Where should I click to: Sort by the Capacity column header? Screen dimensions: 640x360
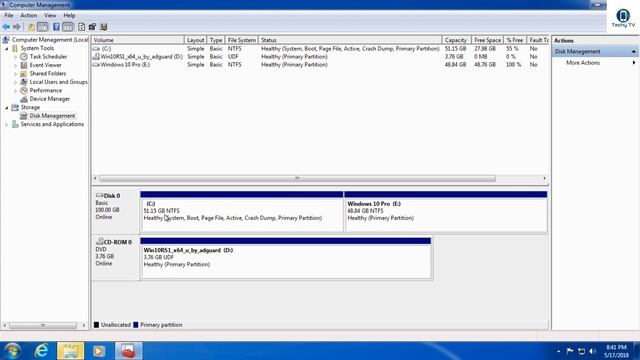[456, 40]
